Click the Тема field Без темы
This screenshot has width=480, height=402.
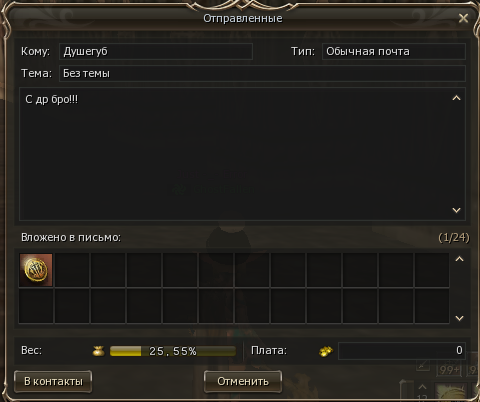point(262,73)
